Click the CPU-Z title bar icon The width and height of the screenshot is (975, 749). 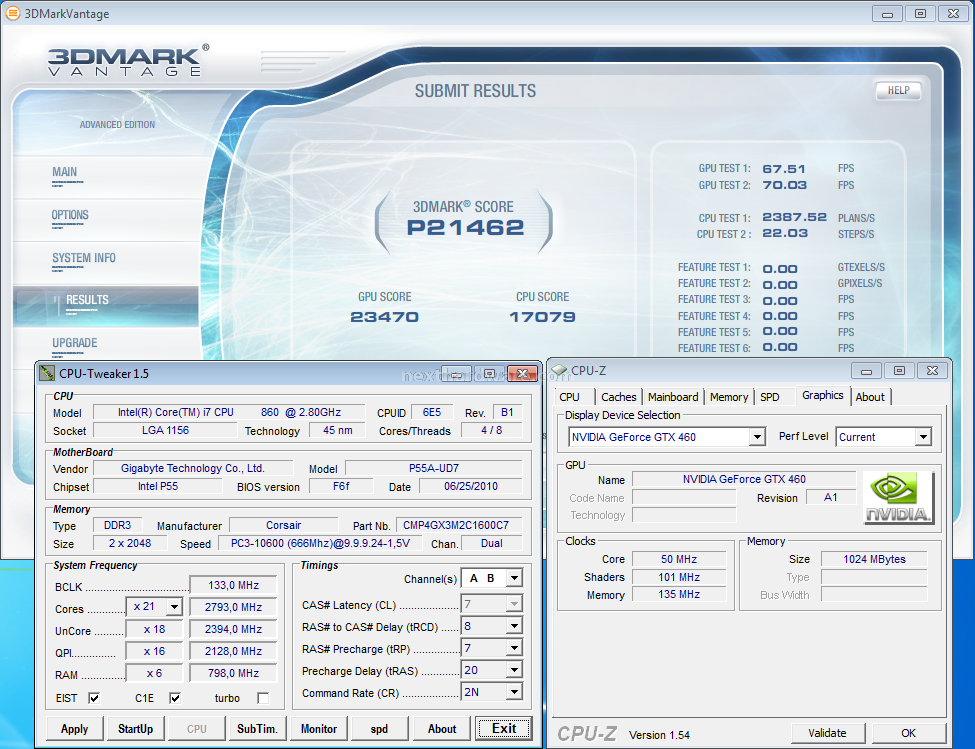(x=559, y=370)
